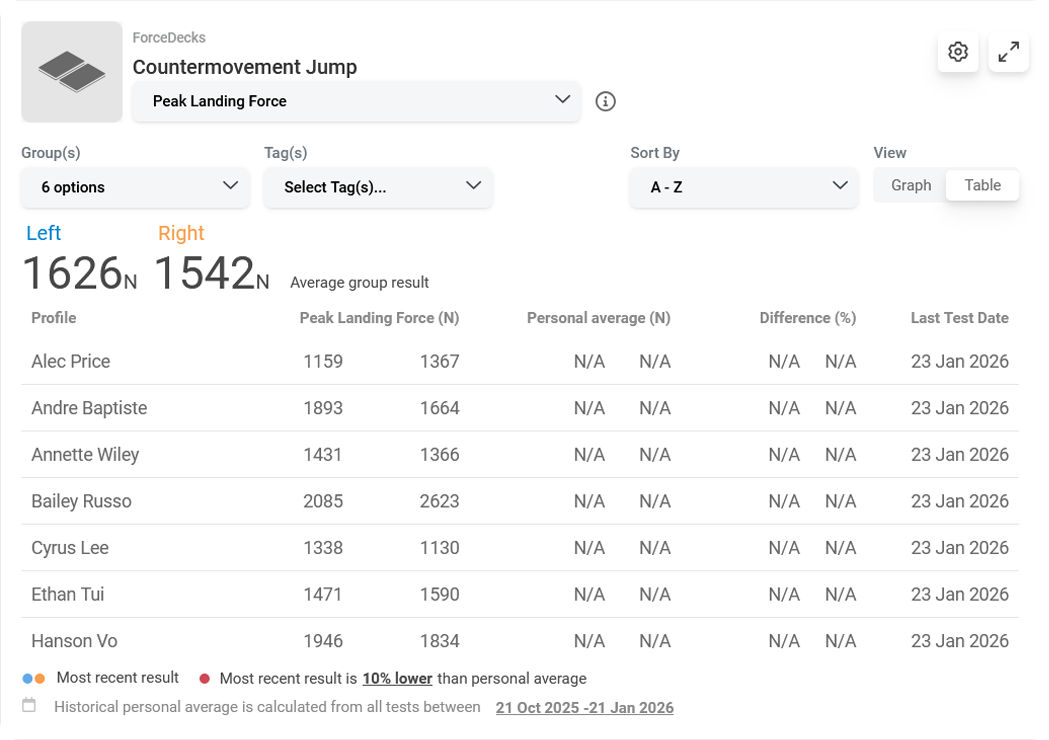Click Hanson Vo's right value 1834

pyautogui.click(x=440, y=641)
